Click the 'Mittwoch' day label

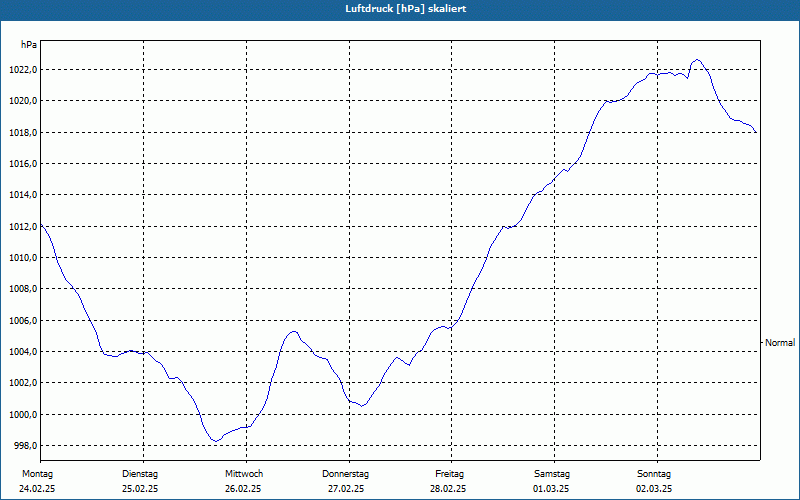pos(244,474)
